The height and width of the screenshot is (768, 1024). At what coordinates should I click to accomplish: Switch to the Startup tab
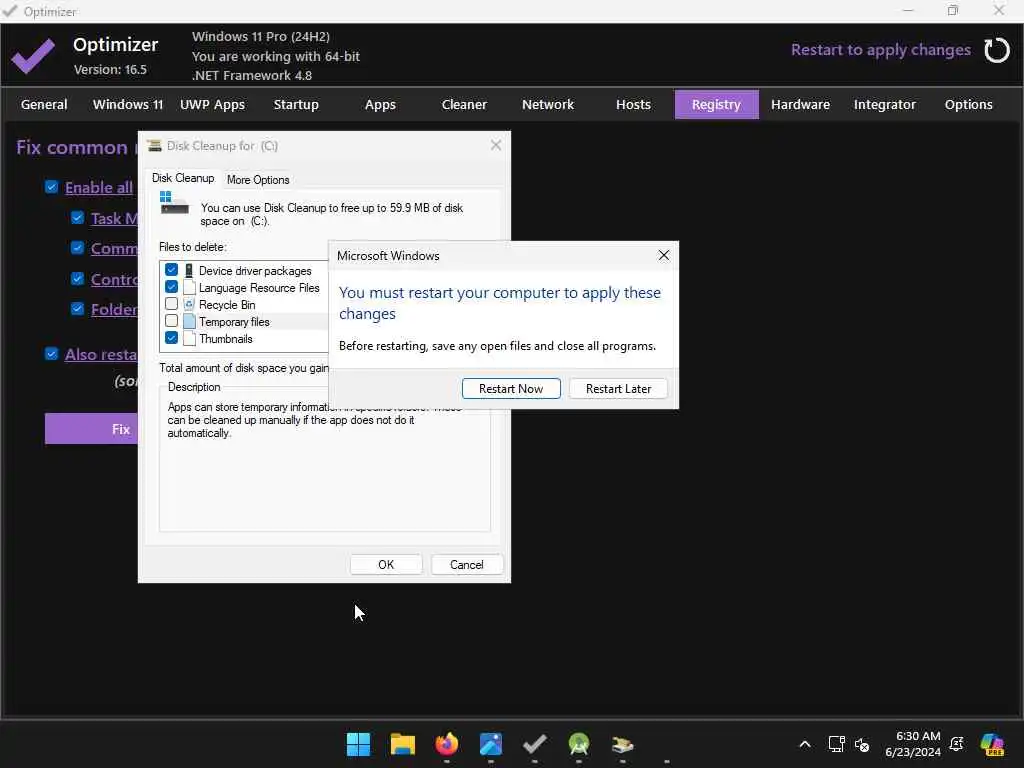point(296,104)
